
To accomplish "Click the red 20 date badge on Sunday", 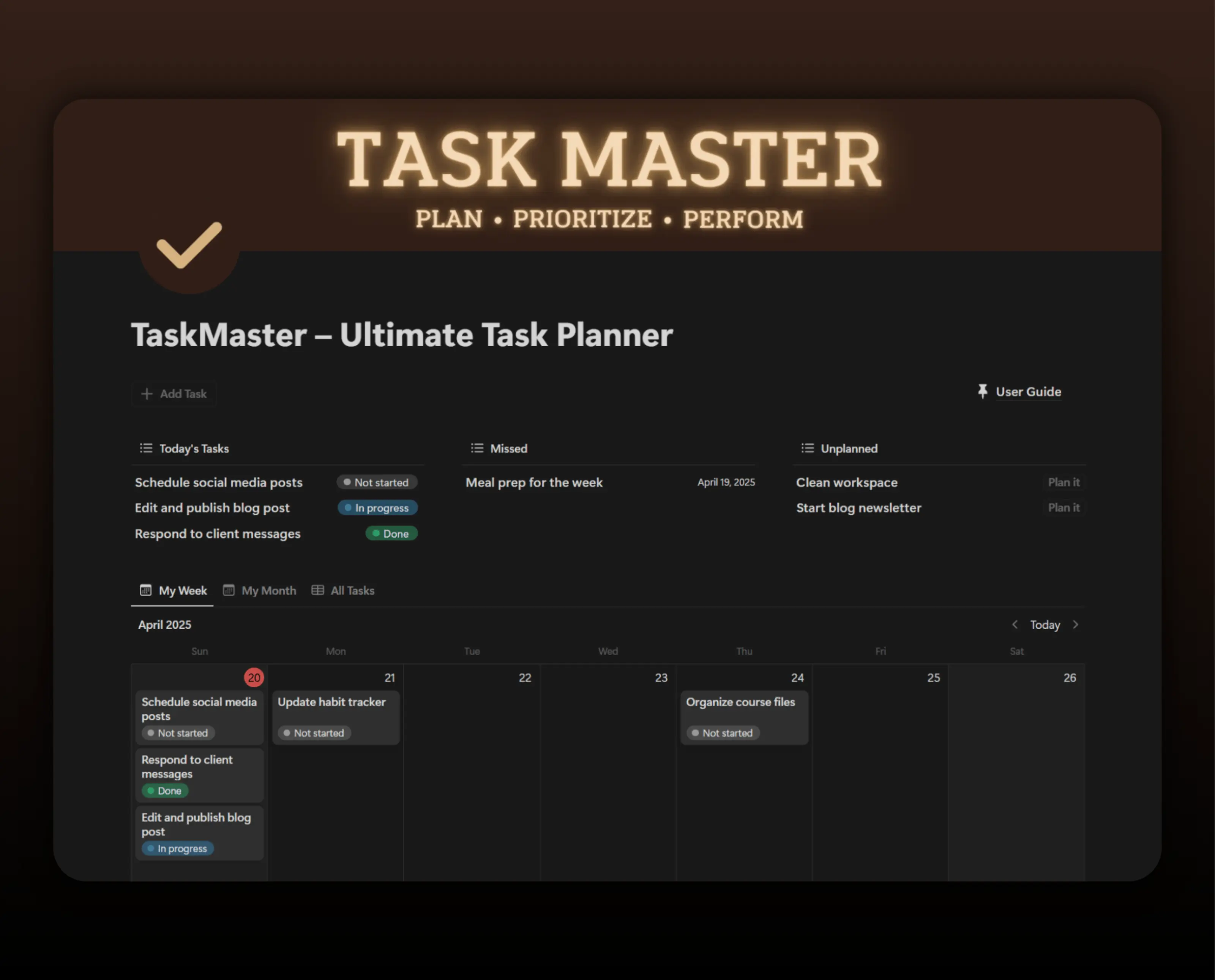I will pyautogui.click(x=254, y=677).
